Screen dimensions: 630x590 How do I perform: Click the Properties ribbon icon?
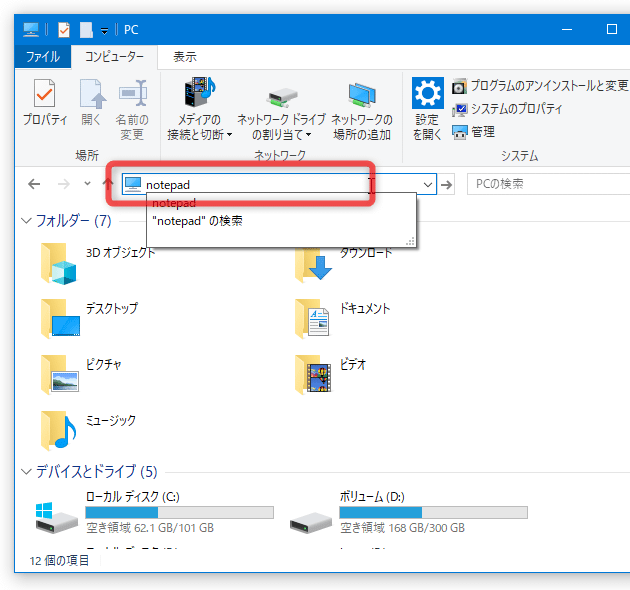coord(44,93)
